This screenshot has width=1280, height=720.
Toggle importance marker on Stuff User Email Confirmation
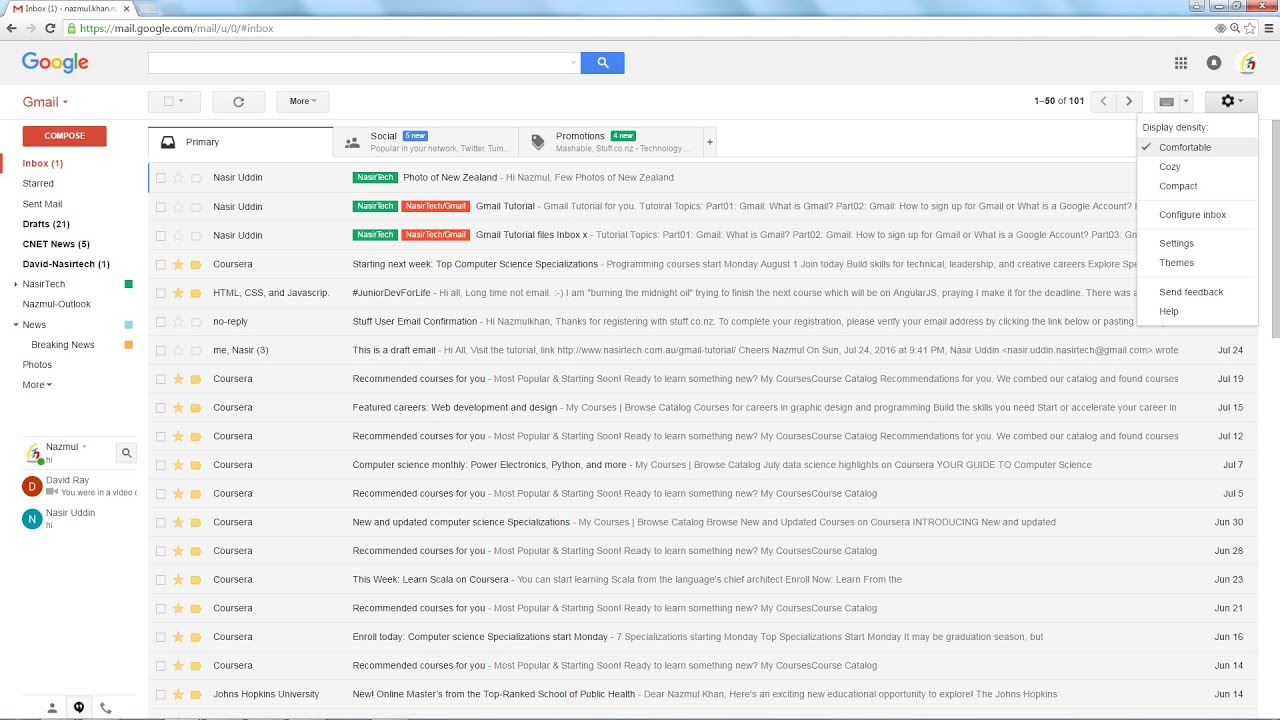[x=196, y=322]
